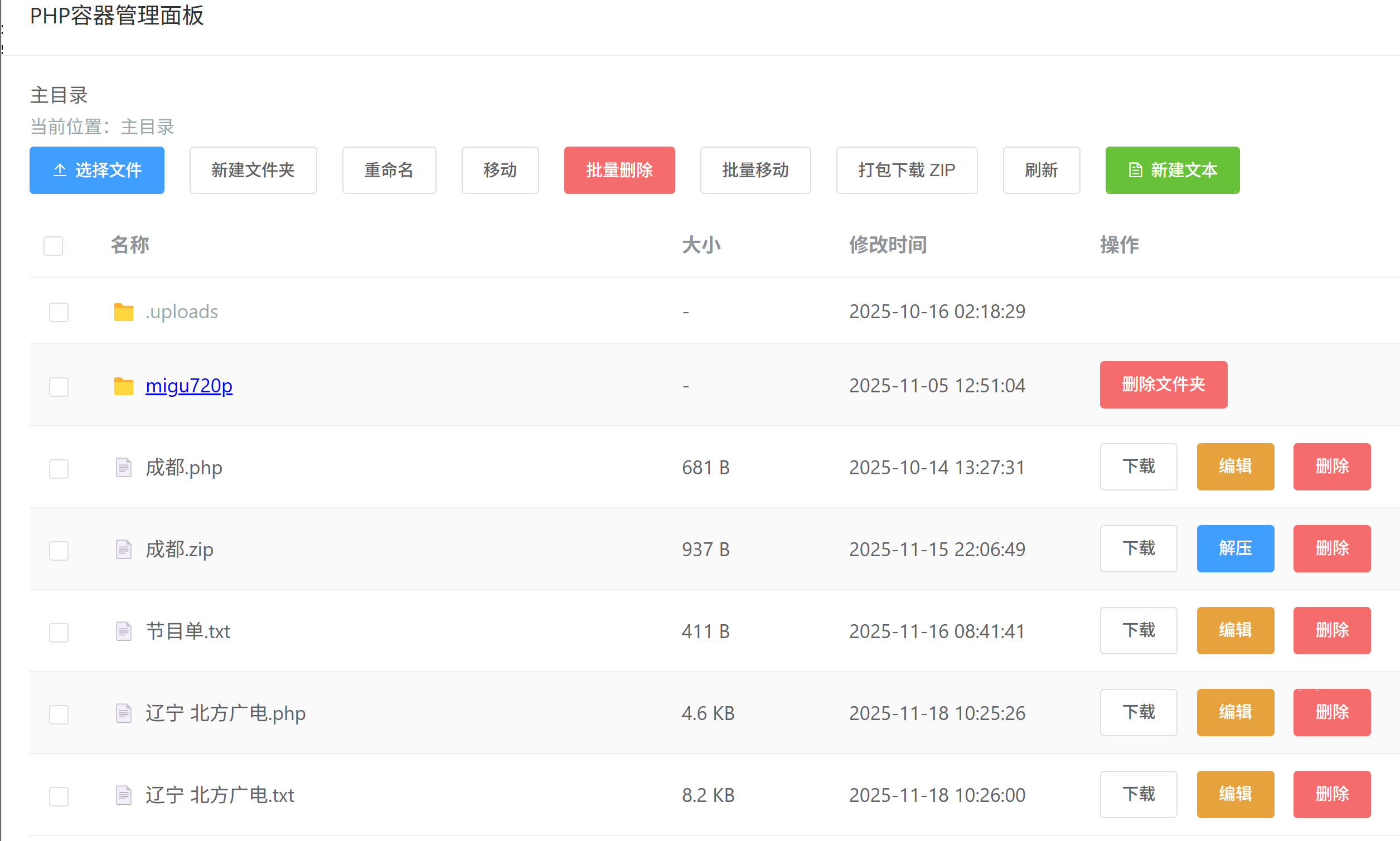Toggle the select-all checkbox in header
This screenshot has height=841, width=1400.
54,246
